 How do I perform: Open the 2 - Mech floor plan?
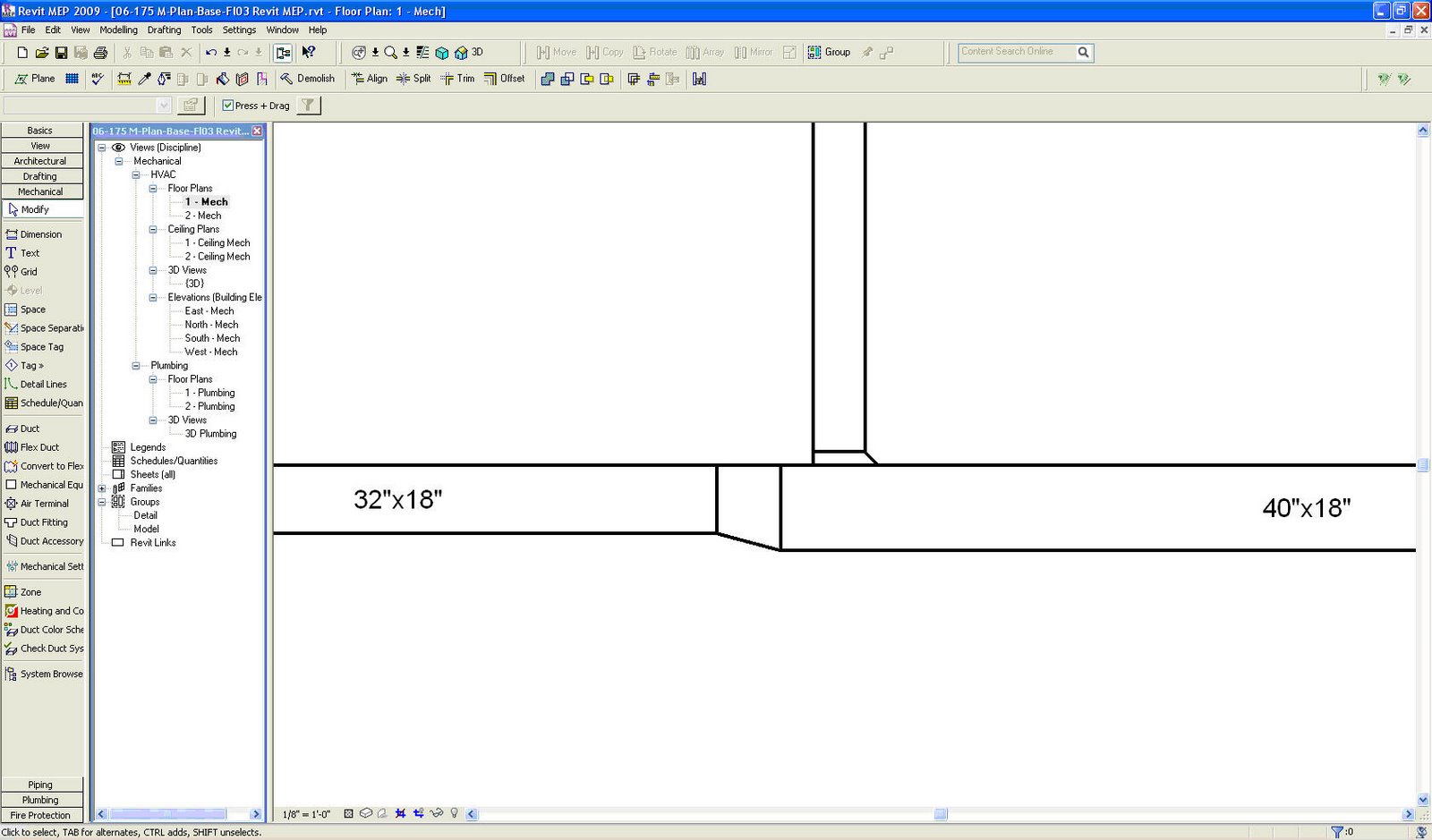[203, 216]
